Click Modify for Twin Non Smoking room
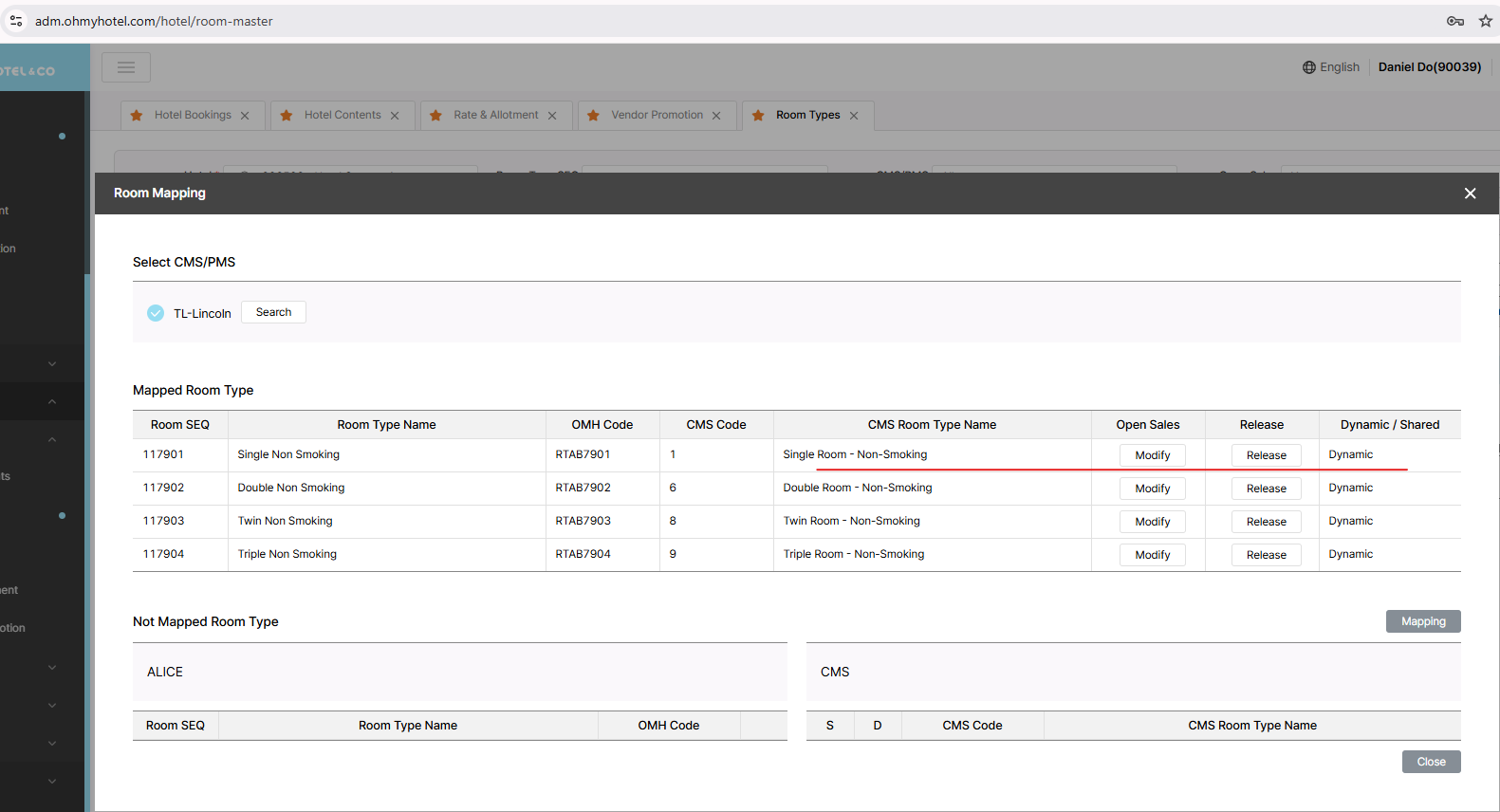The image size is (1500, 812). point(1152,522)
